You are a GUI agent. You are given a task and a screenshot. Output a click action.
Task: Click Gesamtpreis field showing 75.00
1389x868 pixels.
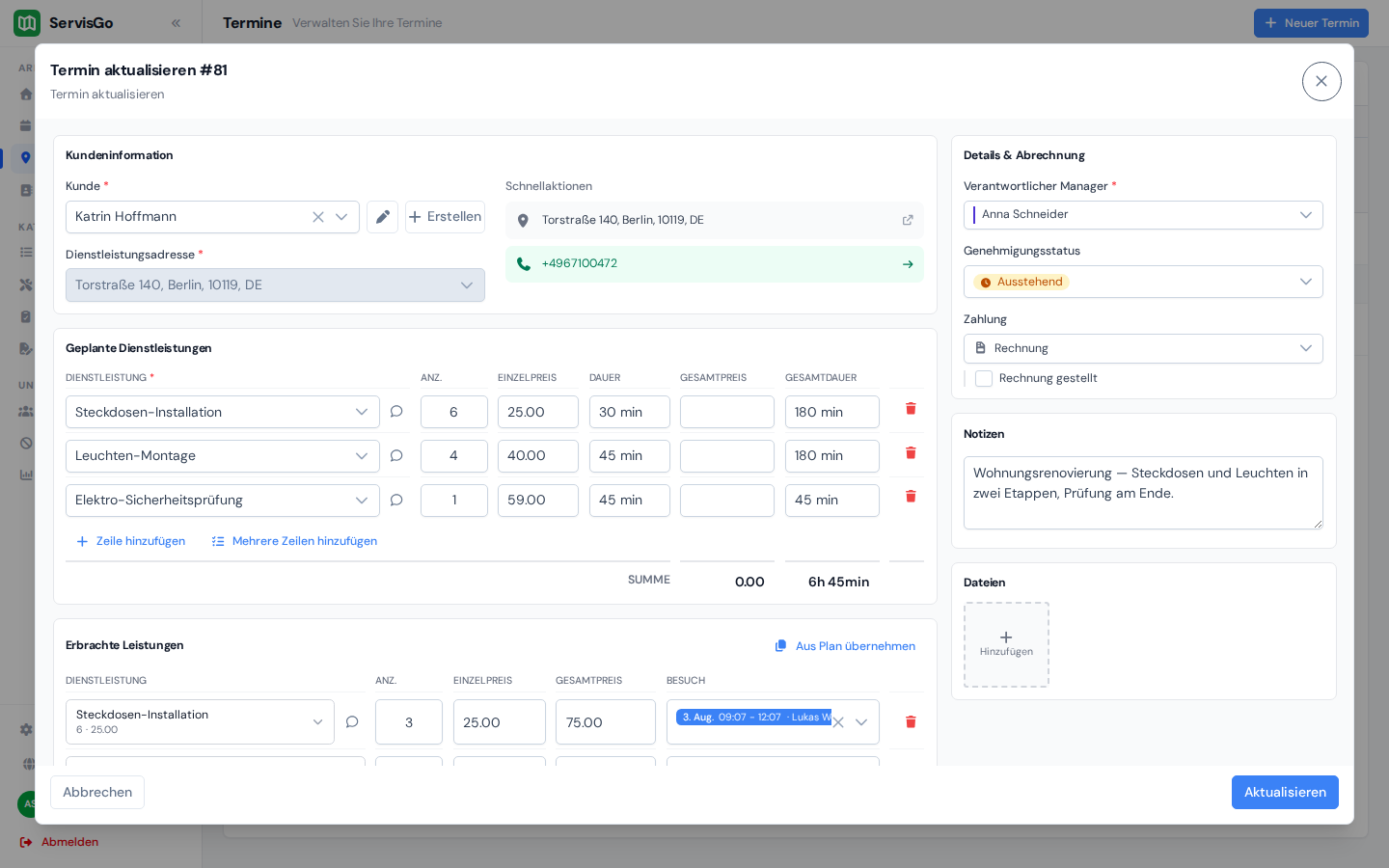tap(606, 722)
